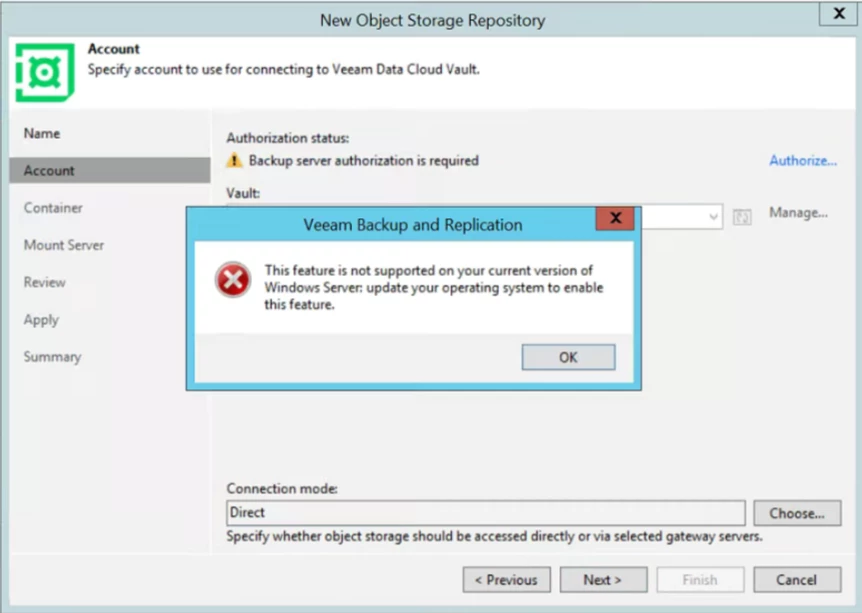Click the yellow warning icon by authorization status

234,161
